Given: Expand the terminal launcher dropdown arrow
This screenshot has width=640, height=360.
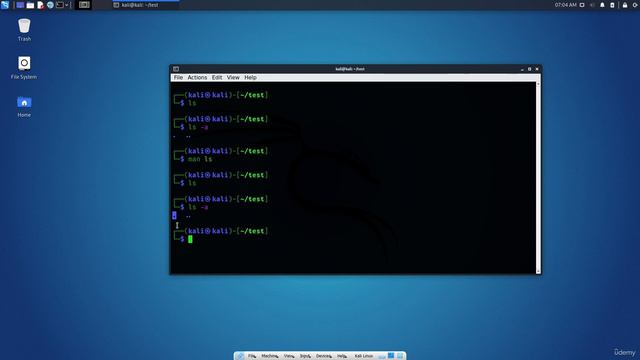Looking at the screenshot, I should coord(67,5).
